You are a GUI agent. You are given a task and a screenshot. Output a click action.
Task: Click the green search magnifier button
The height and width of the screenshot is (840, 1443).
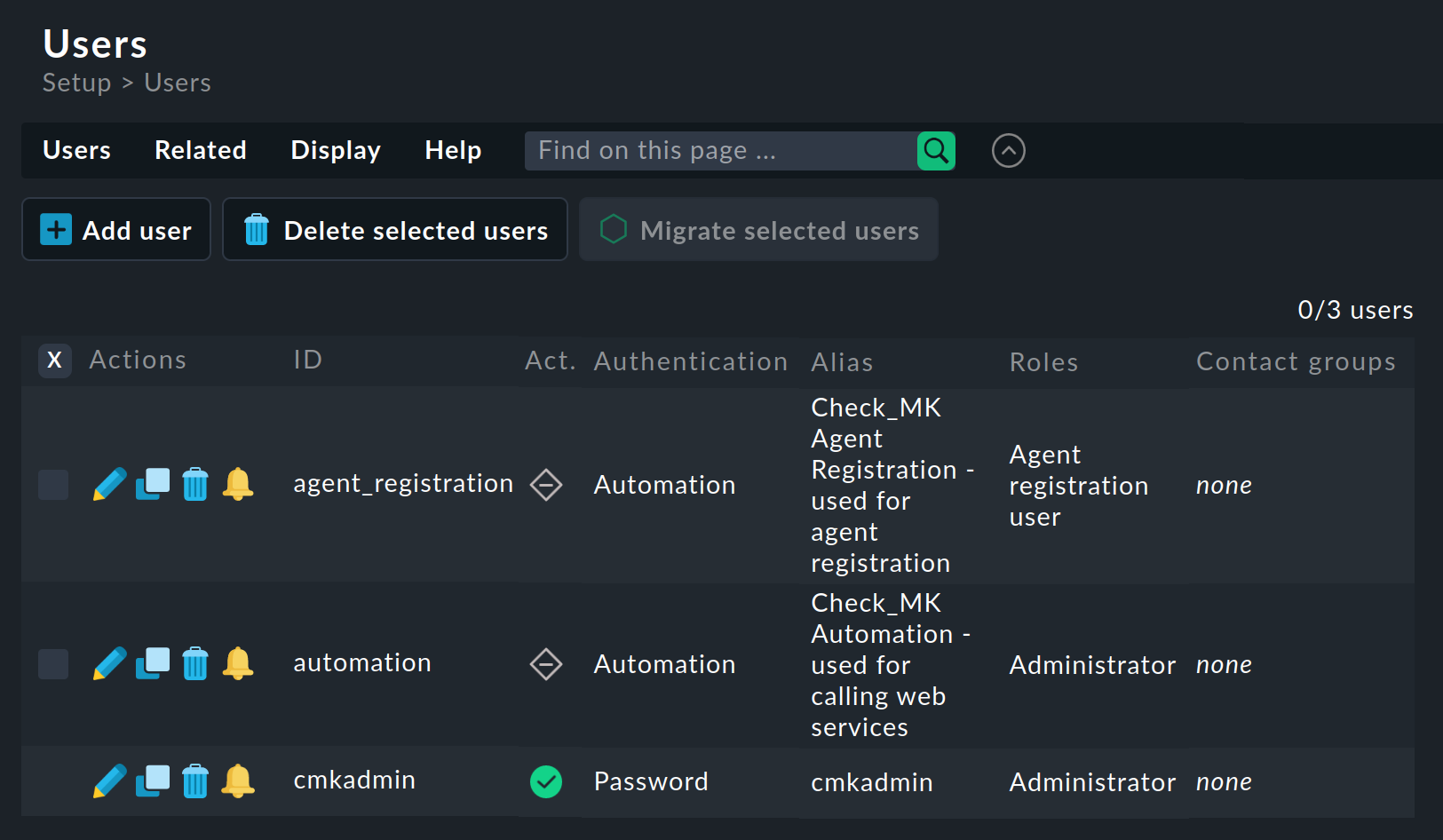tap(936, 151)
